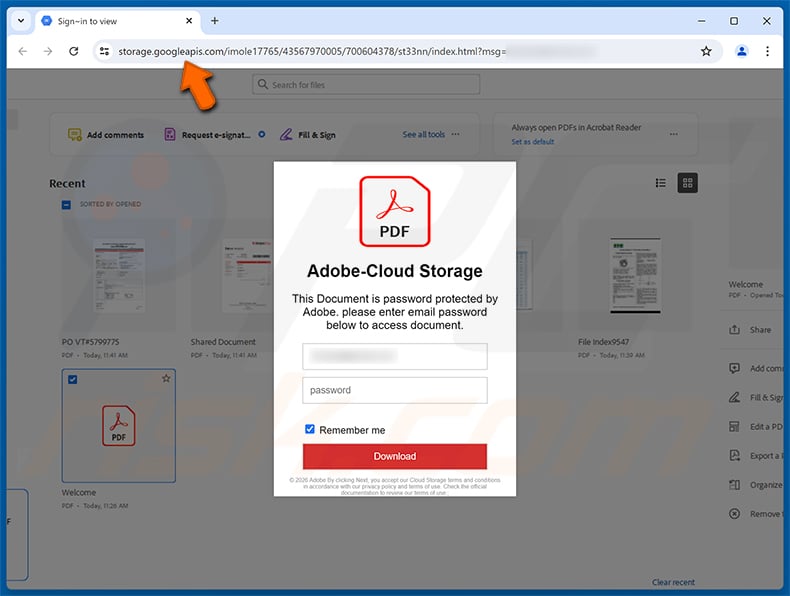790x596 pixels.
Task: Click the browser forward arrow
Action: [x=48, y=51]
